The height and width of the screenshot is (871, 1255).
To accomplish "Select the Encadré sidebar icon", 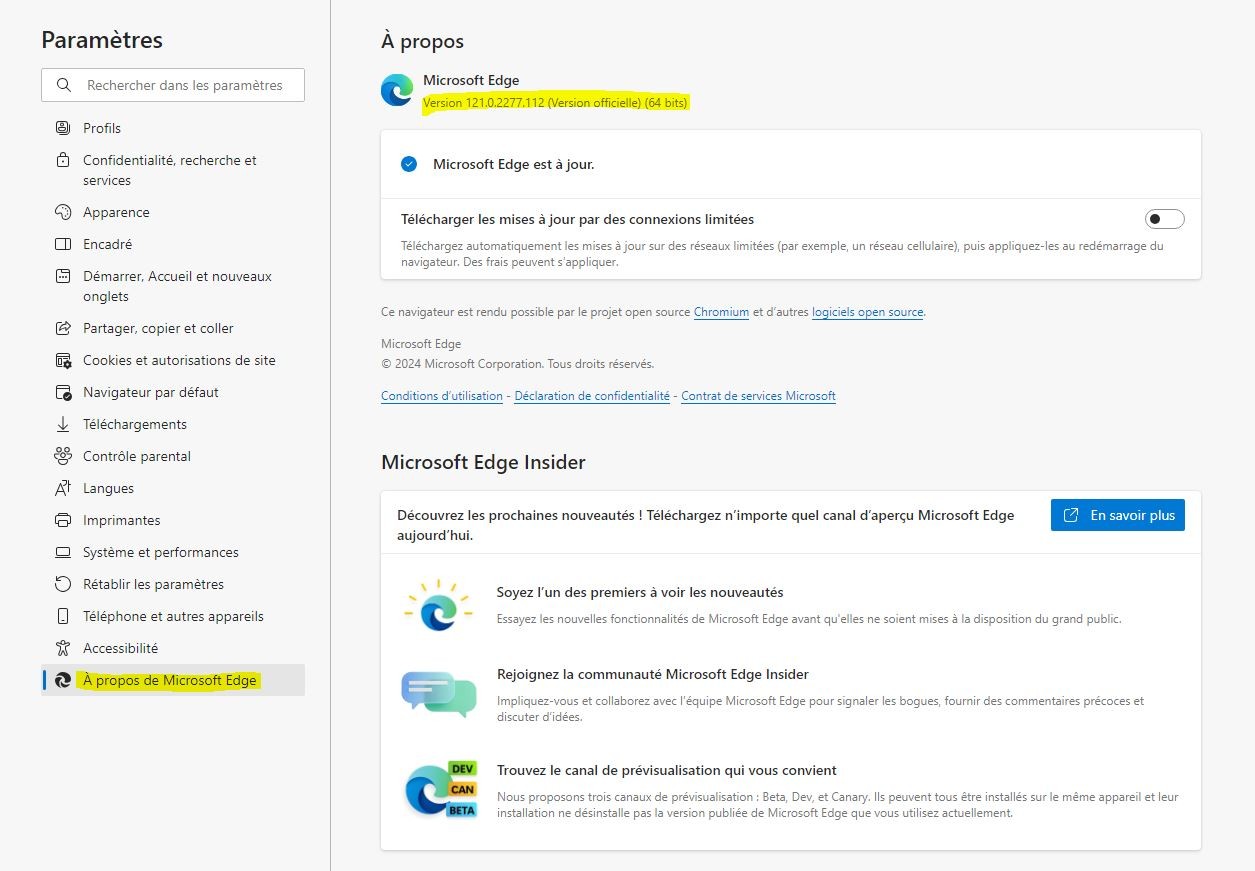I will [63, 244].
